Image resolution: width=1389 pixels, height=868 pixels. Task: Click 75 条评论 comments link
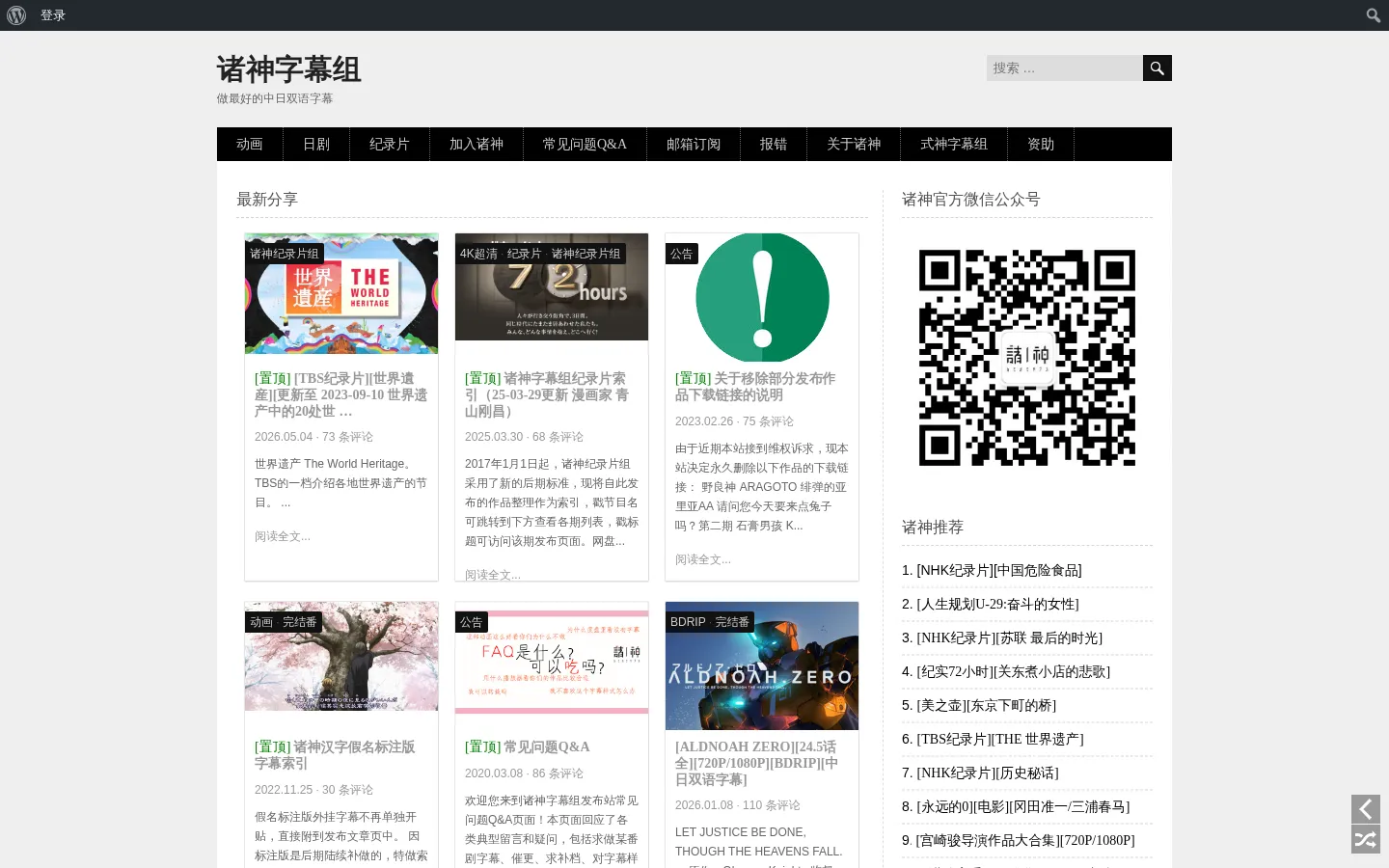(768, 421)
